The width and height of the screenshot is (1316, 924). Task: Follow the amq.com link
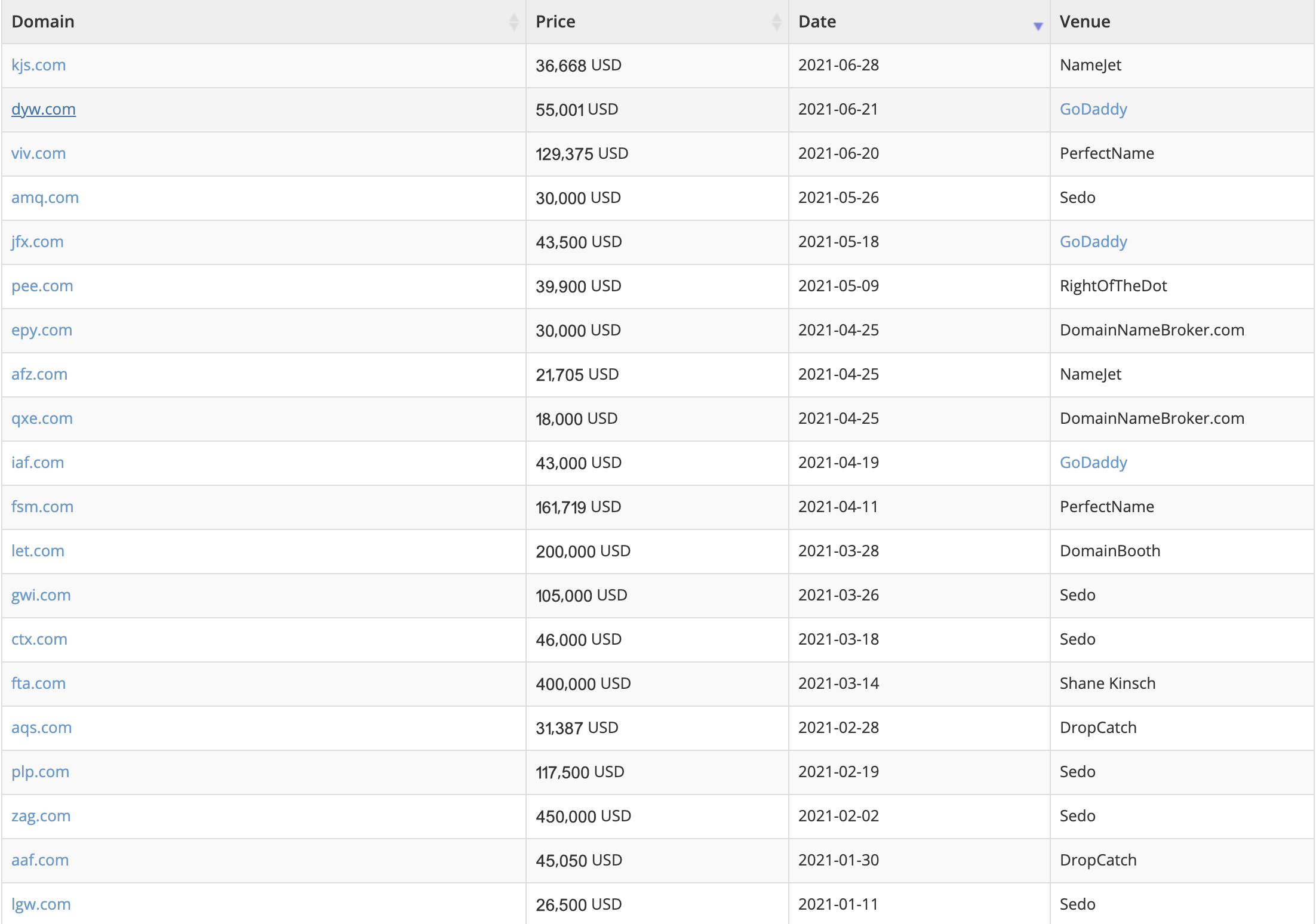(45, 198)
